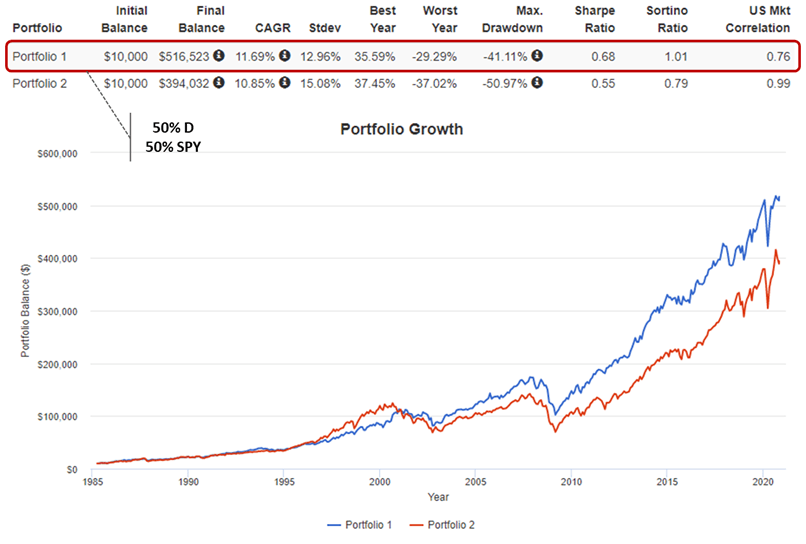Click the blue Portfolio 1 legend line marker
Screen dimensions: 806x544
pos(334,525)
